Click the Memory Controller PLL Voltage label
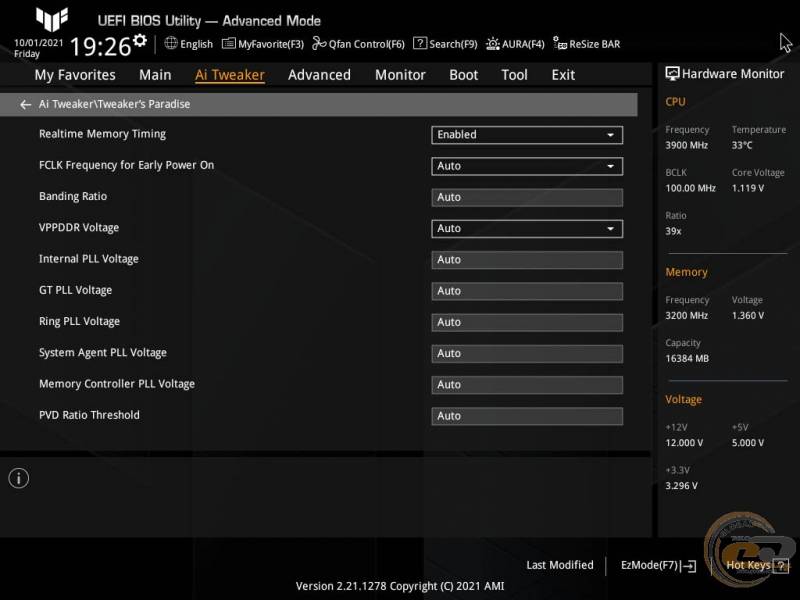800x600 pixels. (x=117, y=384)
